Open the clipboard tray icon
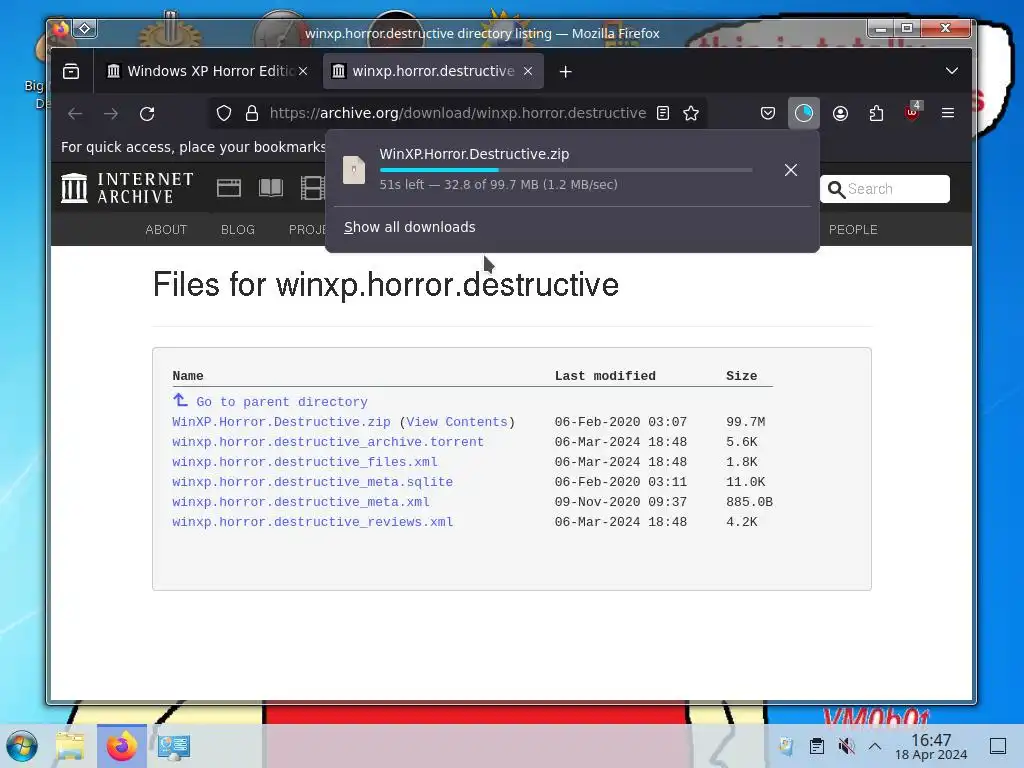 point(816,746)
